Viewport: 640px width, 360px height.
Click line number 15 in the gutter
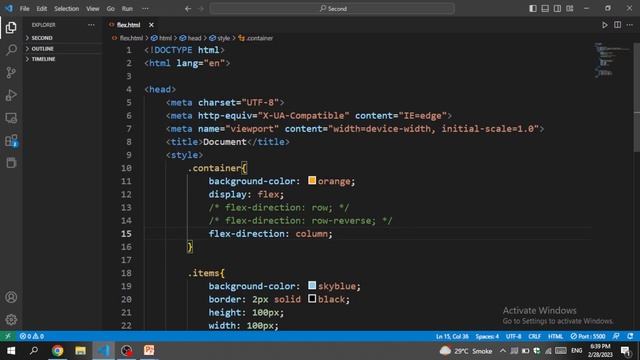(126, 234)
